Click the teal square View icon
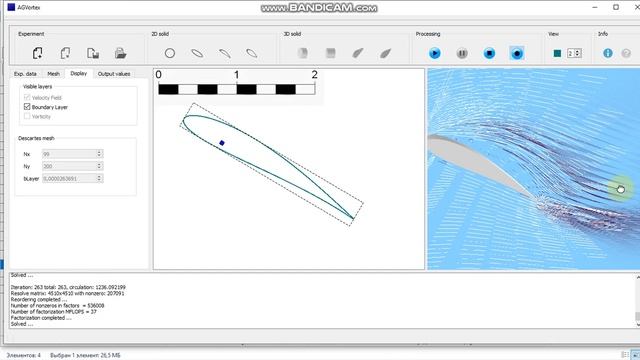This screenshot has width=640, height=360. pyautogui.click(x=557, y=53)
